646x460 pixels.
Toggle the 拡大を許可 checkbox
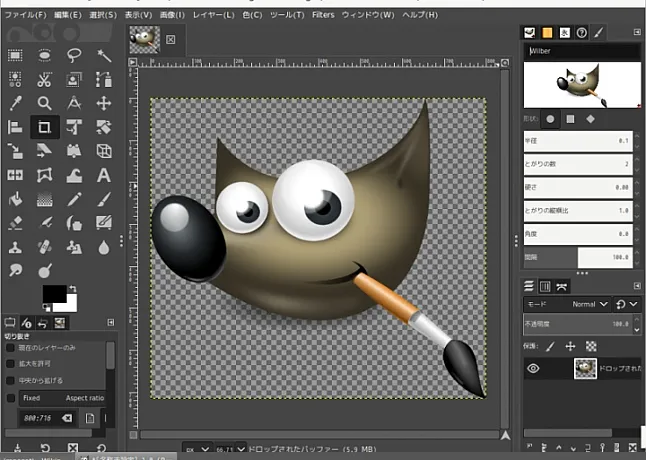[x=11, y=363]
